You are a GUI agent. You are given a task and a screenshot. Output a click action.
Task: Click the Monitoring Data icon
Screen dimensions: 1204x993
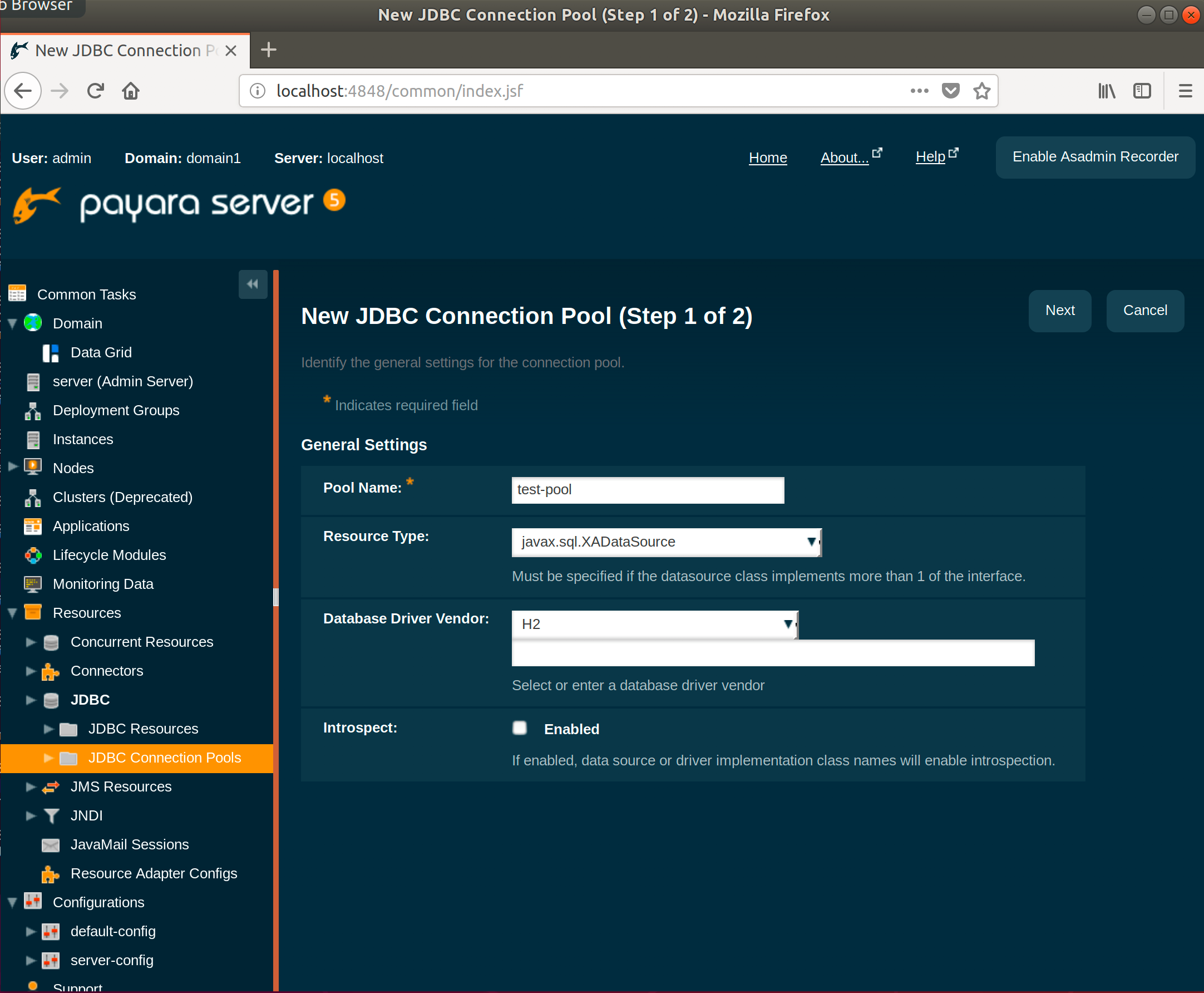(x=33, y=584)
